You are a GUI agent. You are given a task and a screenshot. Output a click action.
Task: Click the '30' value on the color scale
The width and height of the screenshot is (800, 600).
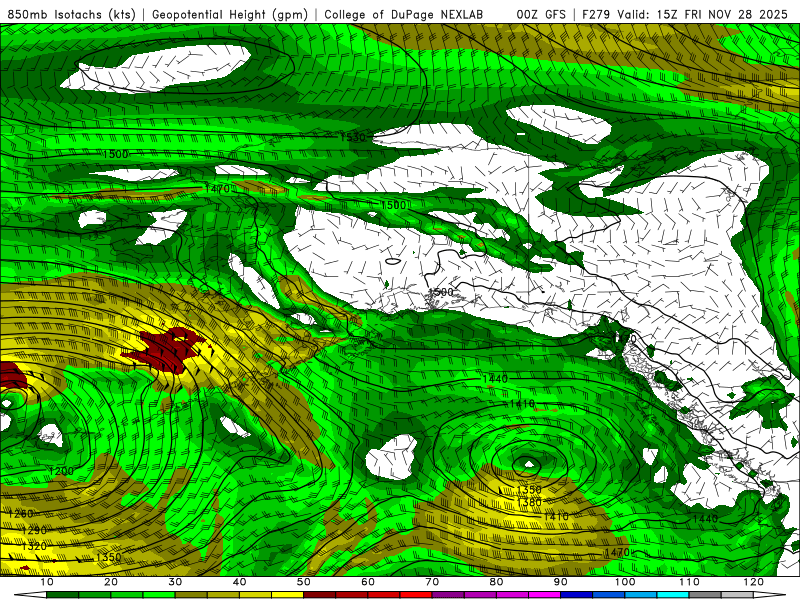tap(175, 582)
